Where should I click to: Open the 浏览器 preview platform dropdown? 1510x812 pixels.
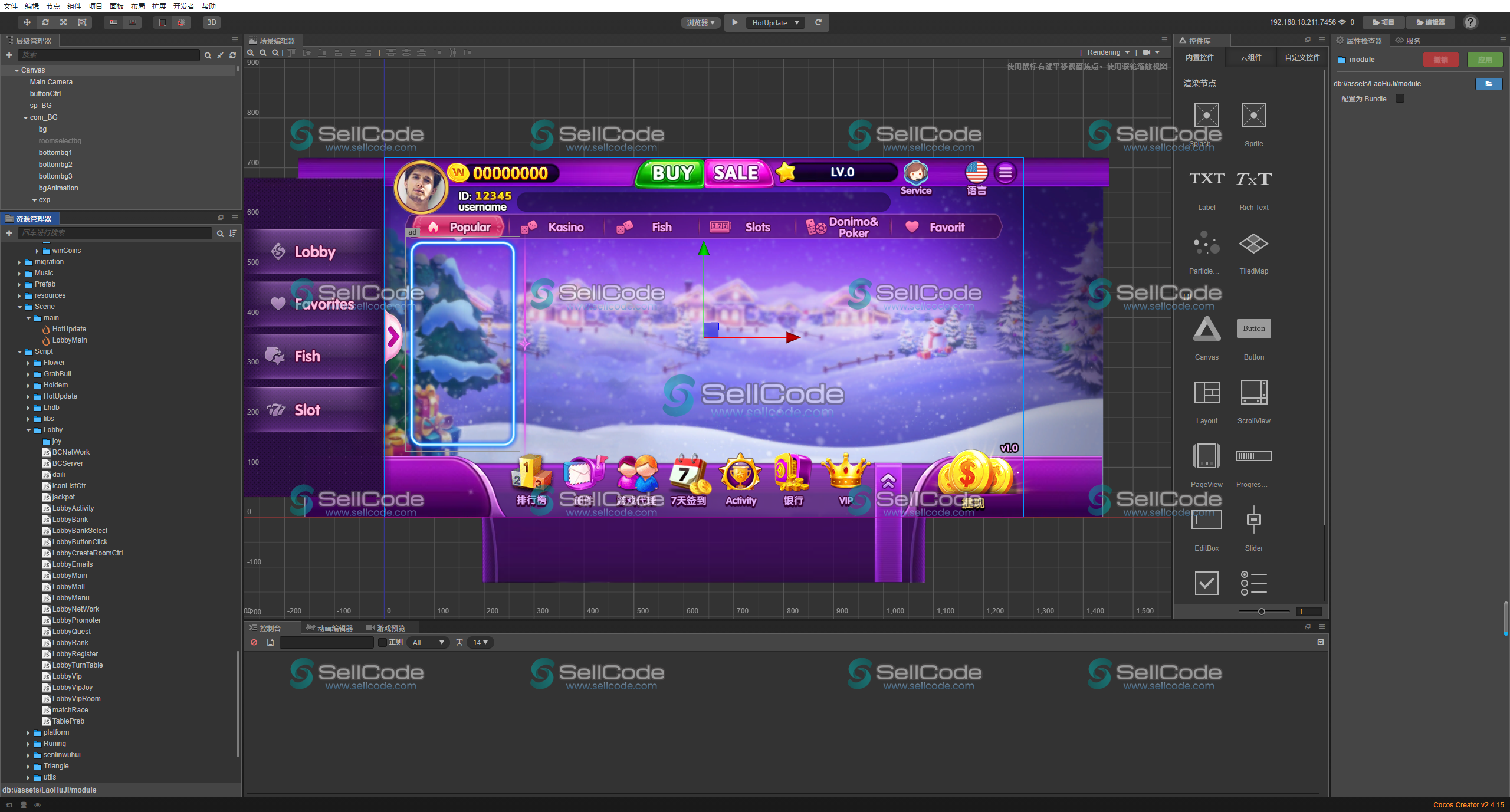(700, 22)
